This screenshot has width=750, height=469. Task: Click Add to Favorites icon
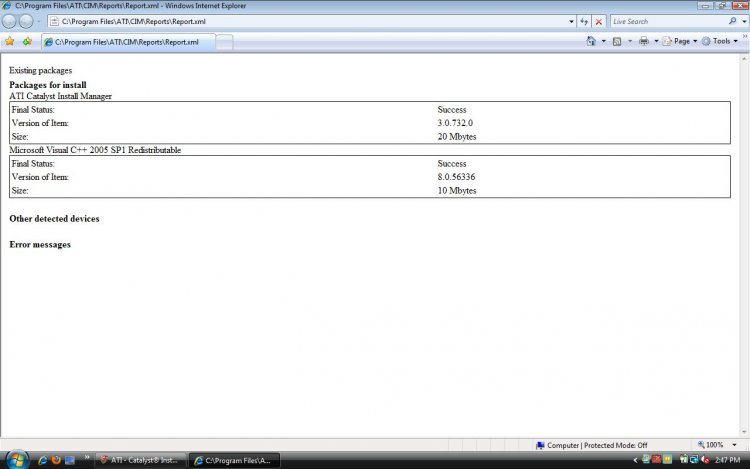pyautogui.click(x=27, y=42)
